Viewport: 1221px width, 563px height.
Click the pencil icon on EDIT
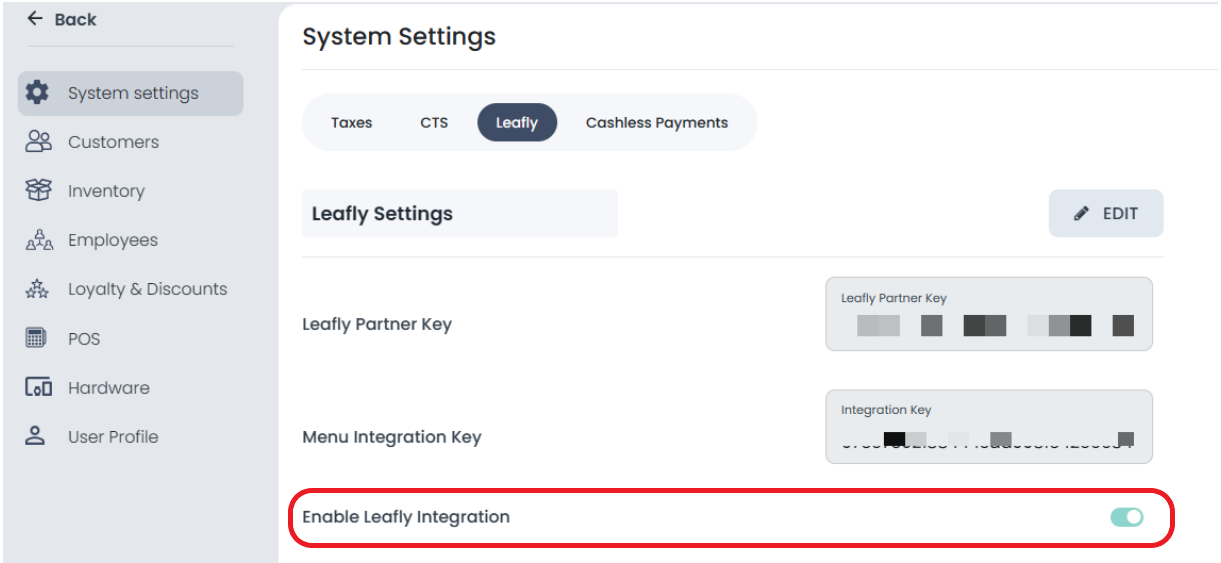1081,213
